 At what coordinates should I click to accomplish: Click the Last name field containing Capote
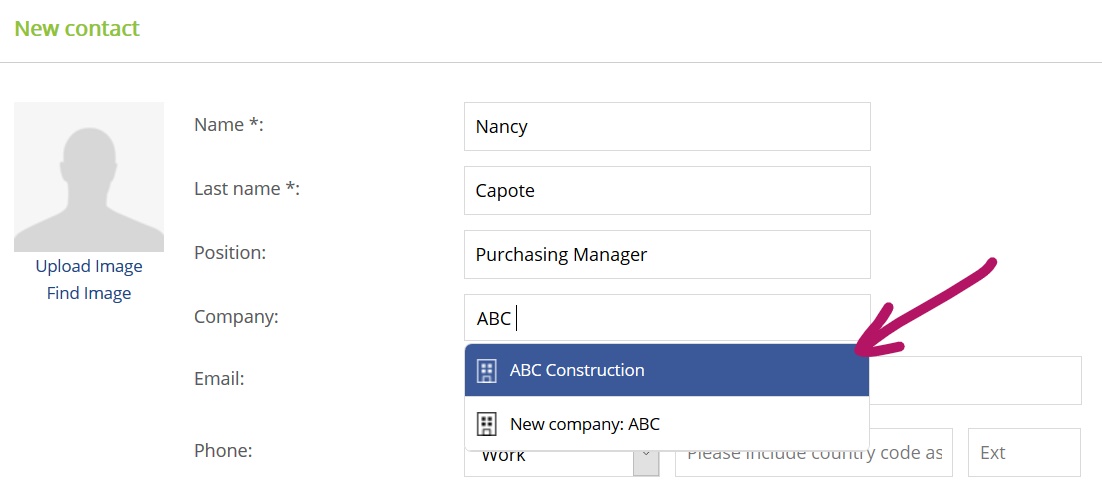click(x=667, y=190)
